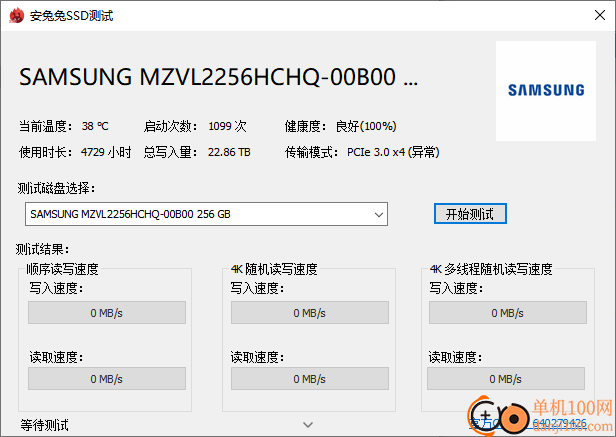Close the 安兔兔SSD测试 window

pyautogui.click(x=600, y=15)
